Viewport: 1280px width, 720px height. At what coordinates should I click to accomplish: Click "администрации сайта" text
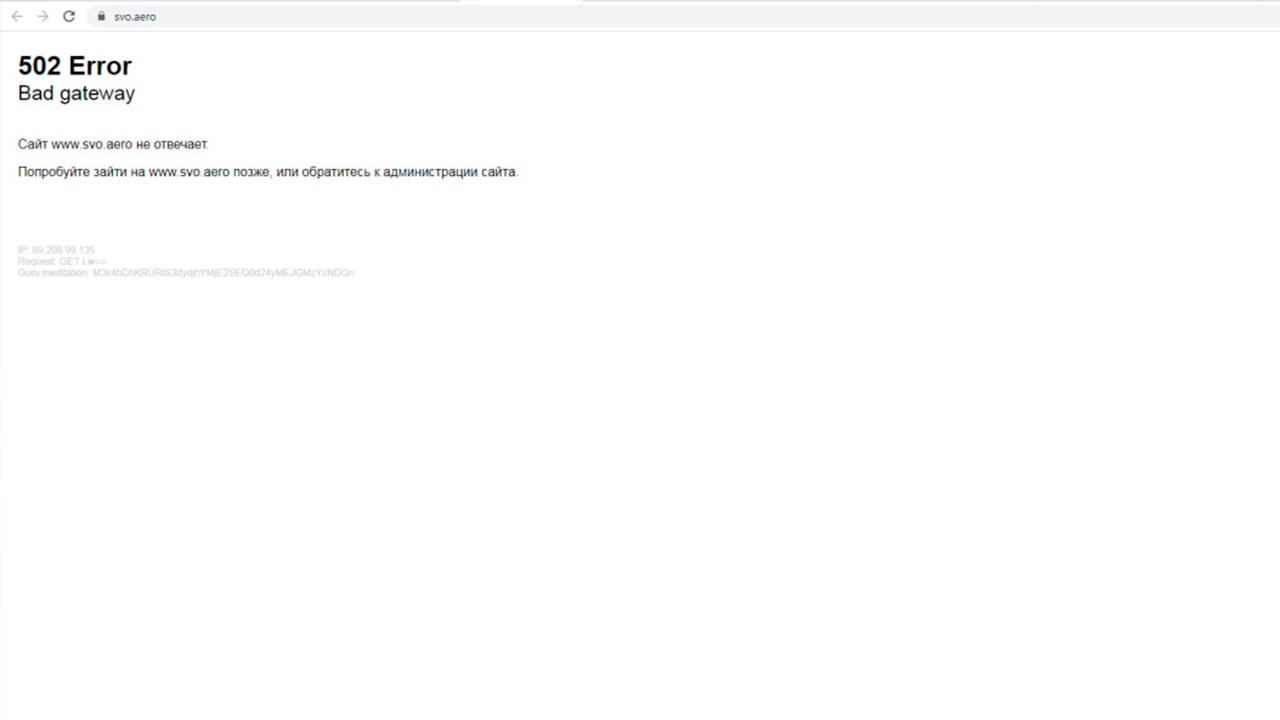[x=450, y=172]
